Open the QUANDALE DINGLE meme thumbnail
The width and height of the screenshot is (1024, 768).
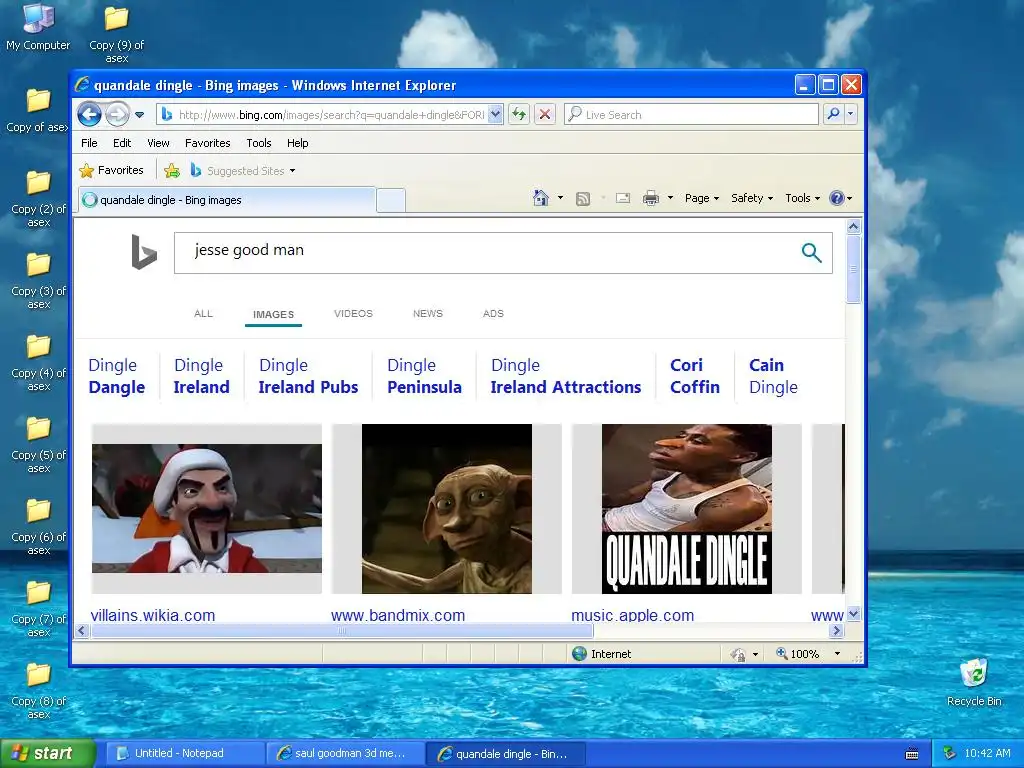pyautogui.click(x=686, y=509)
